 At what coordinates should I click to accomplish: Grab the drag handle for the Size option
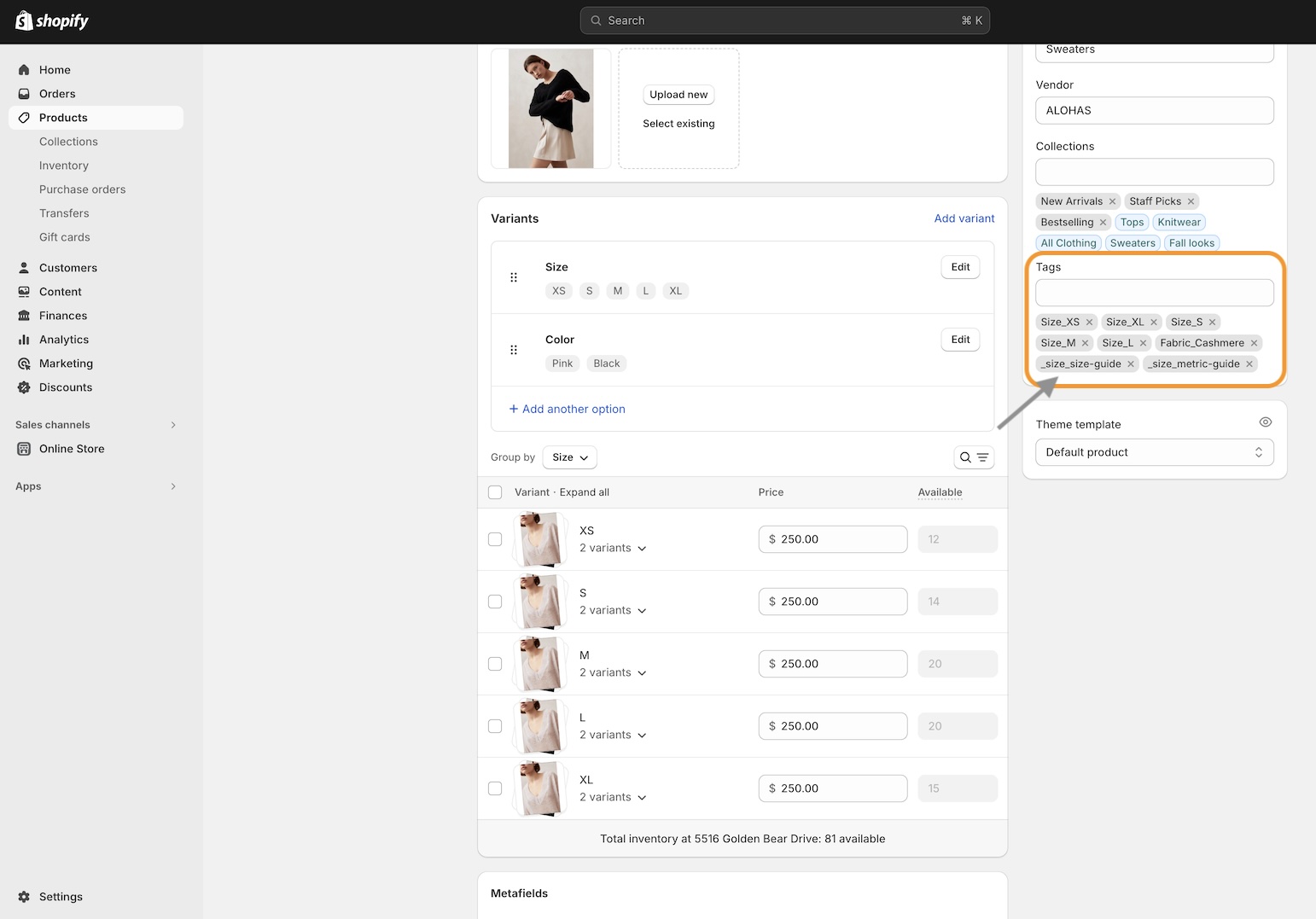click(x=514, y=277)
